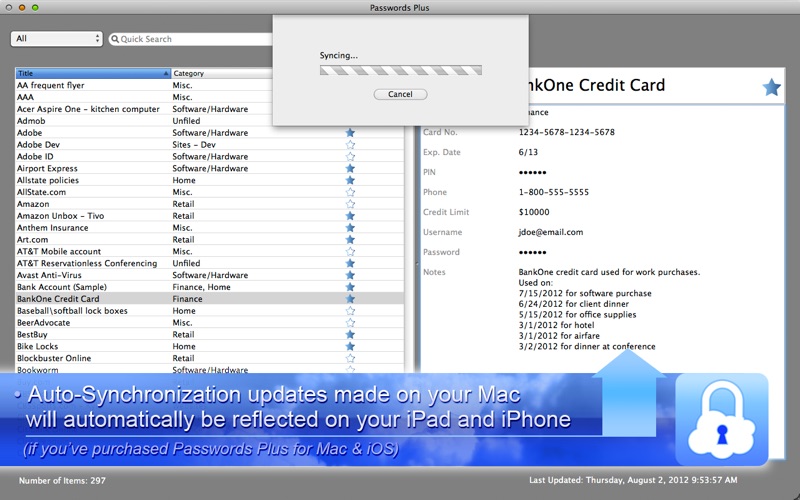Select the Amazon Unbox - Tivo entry
The image size is (800, 500).
click(x=210, y=216)
